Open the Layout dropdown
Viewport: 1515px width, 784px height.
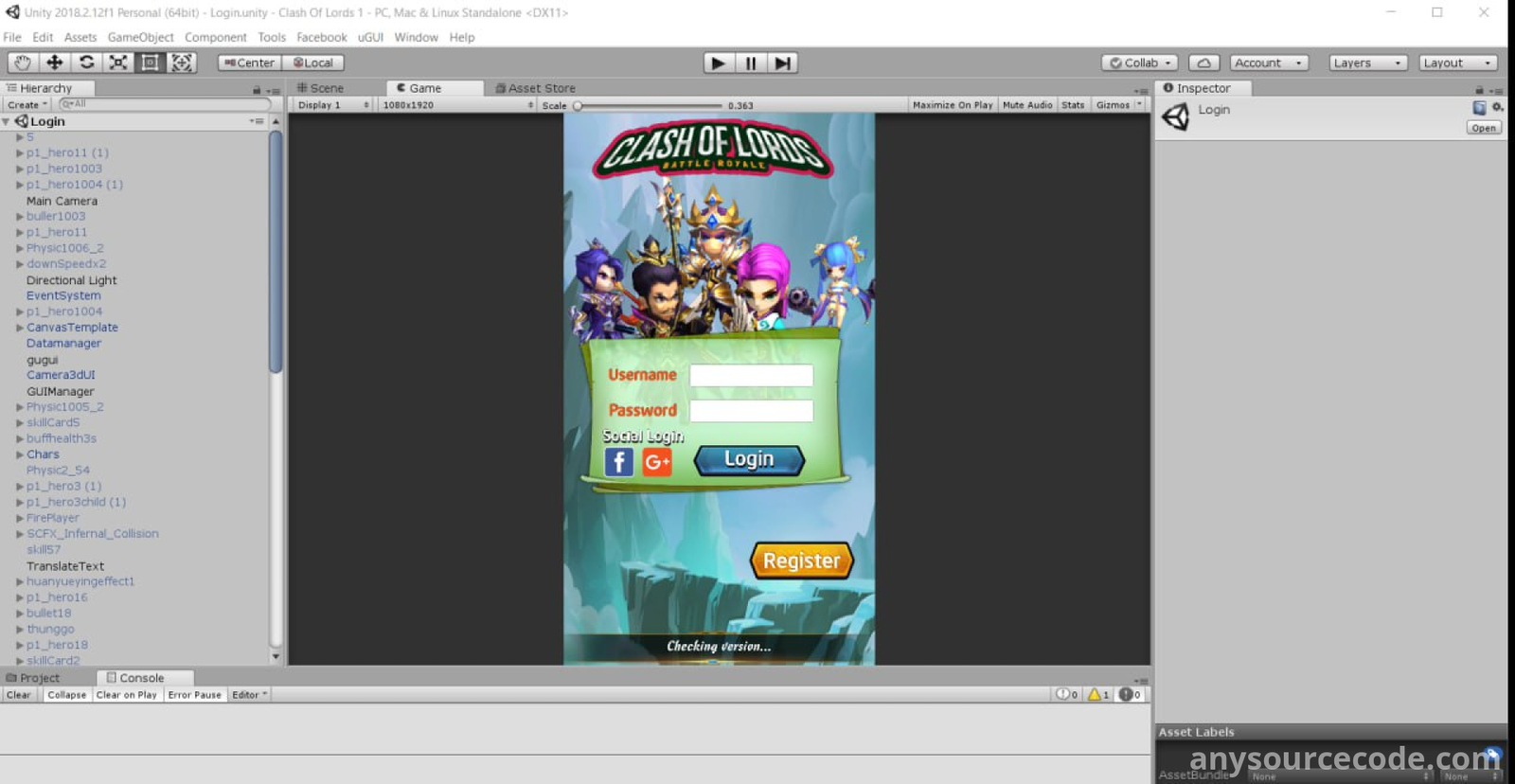1456,63
